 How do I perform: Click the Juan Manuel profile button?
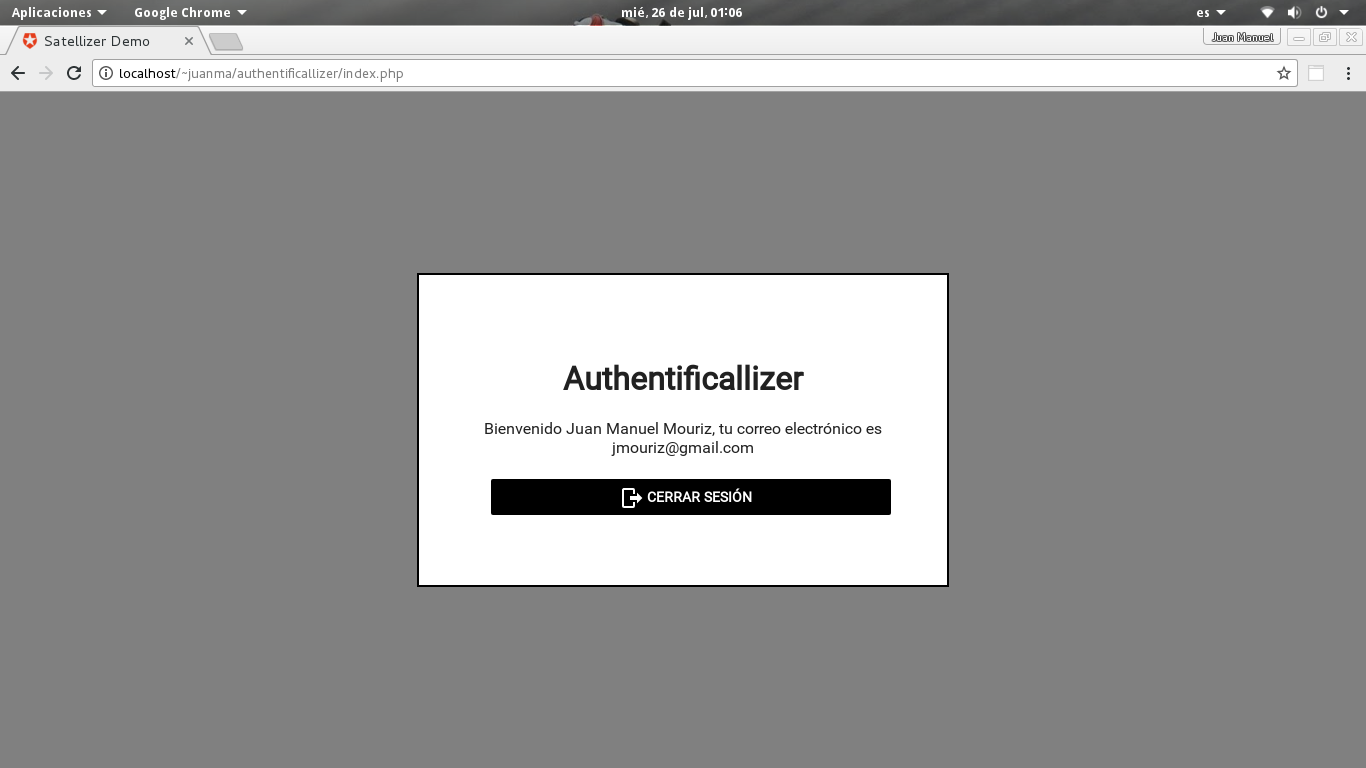[x=1242, y=37]
